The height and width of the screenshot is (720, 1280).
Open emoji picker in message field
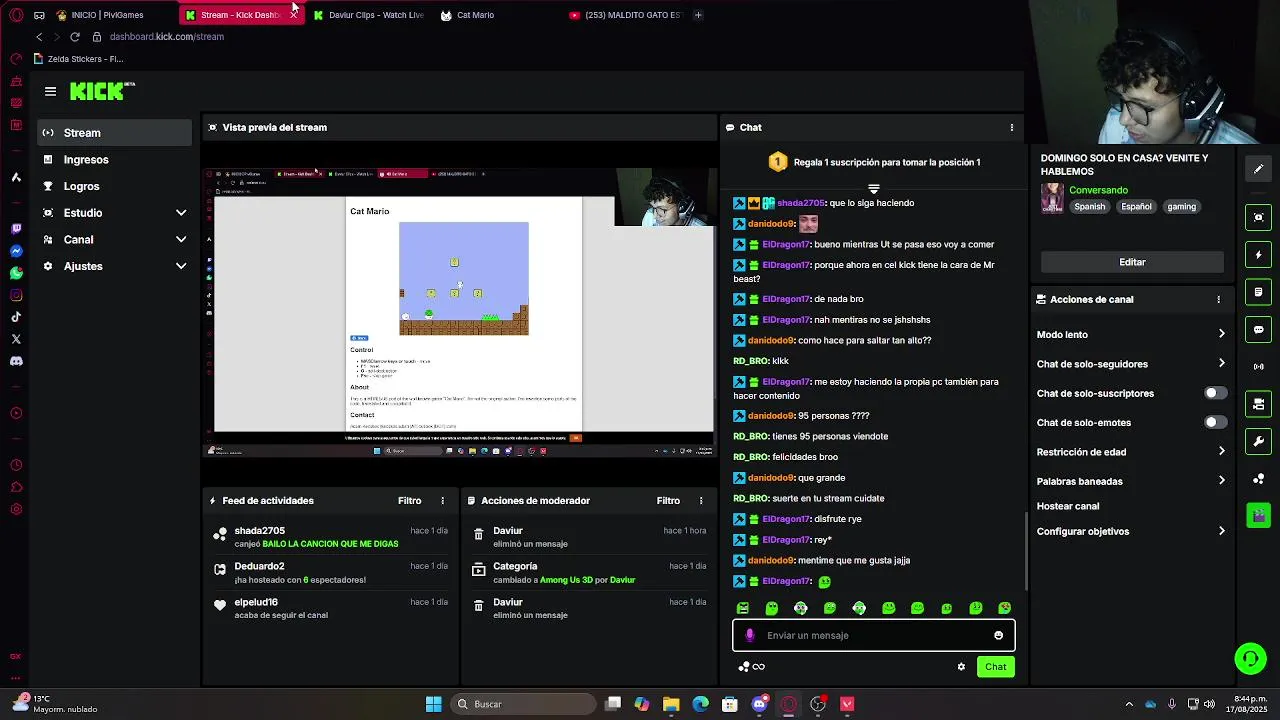tap(998, 635)
